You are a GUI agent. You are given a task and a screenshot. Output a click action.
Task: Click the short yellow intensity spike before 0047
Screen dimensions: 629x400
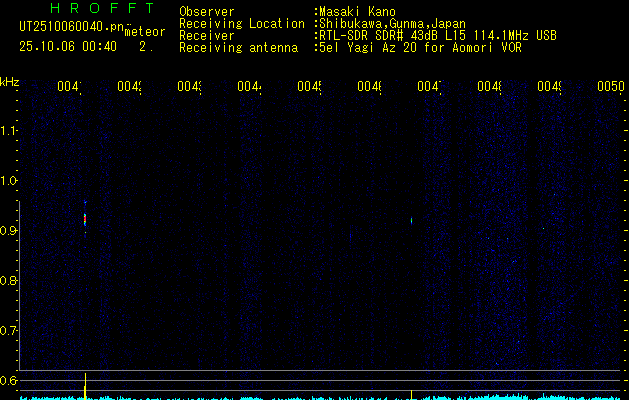click(412, 394)
